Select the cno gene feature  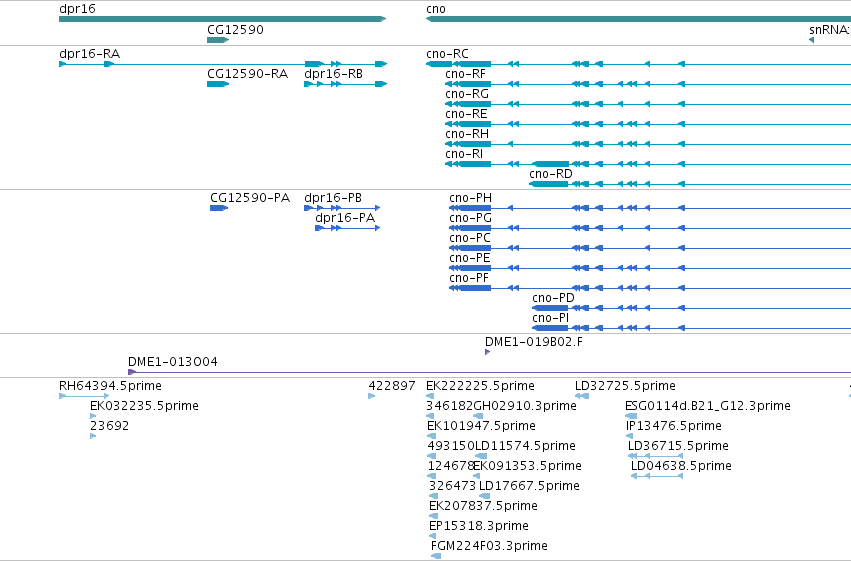click(x=638, y=19)
